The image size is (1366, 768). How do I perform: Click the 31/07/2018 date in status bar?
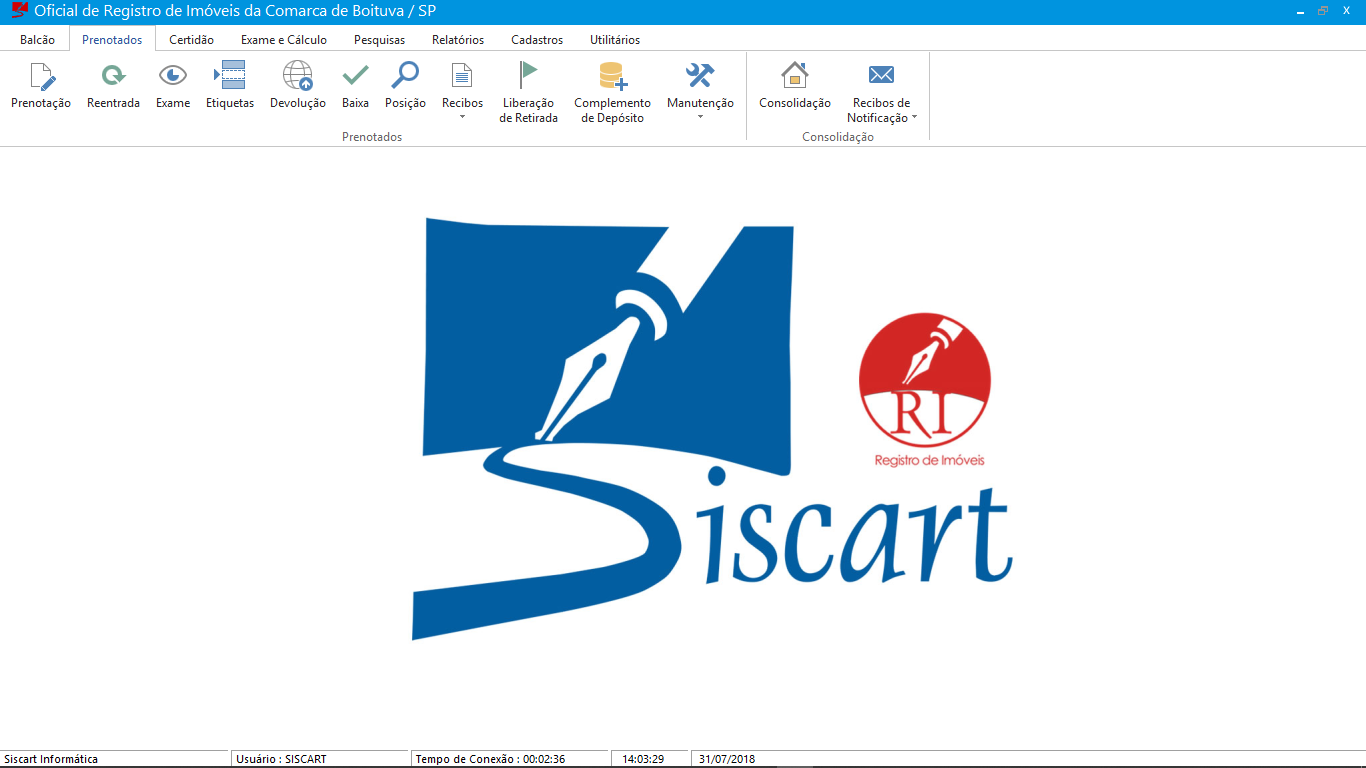click(x=727, y=759)
